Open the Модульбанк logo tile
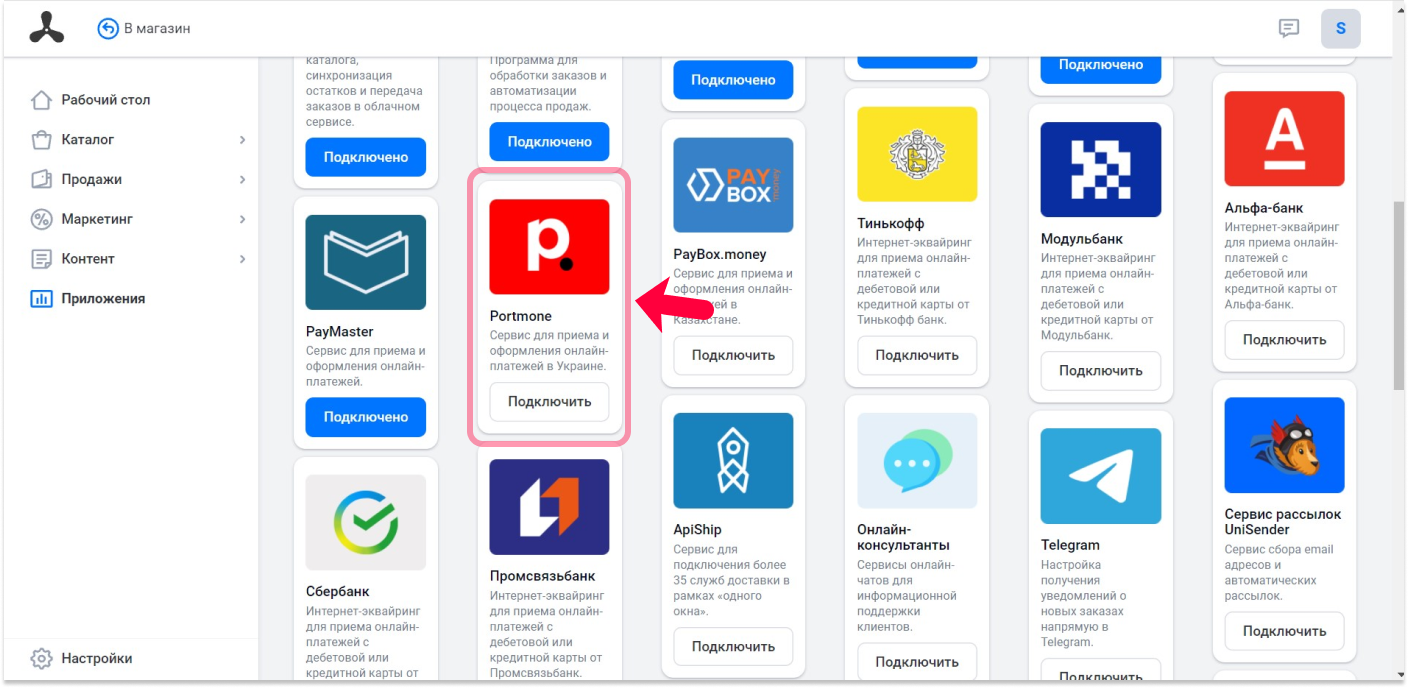The height and width of the screenshot is (688, 1408). pyautogui.click(x=1101, y=170)
